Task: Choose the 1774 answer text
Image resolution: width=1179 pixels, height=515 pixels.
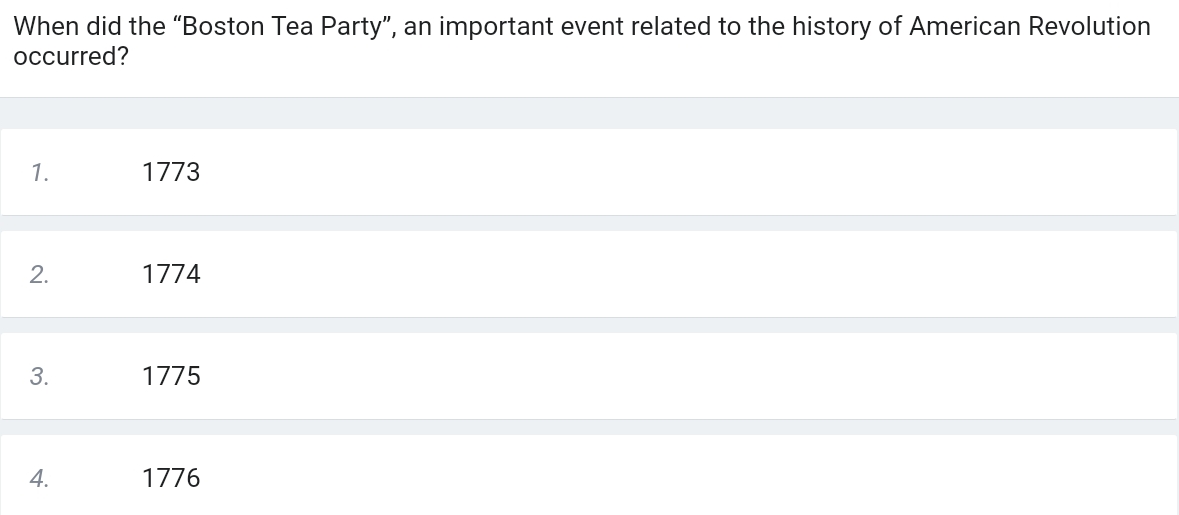Action: coord(171,274)
